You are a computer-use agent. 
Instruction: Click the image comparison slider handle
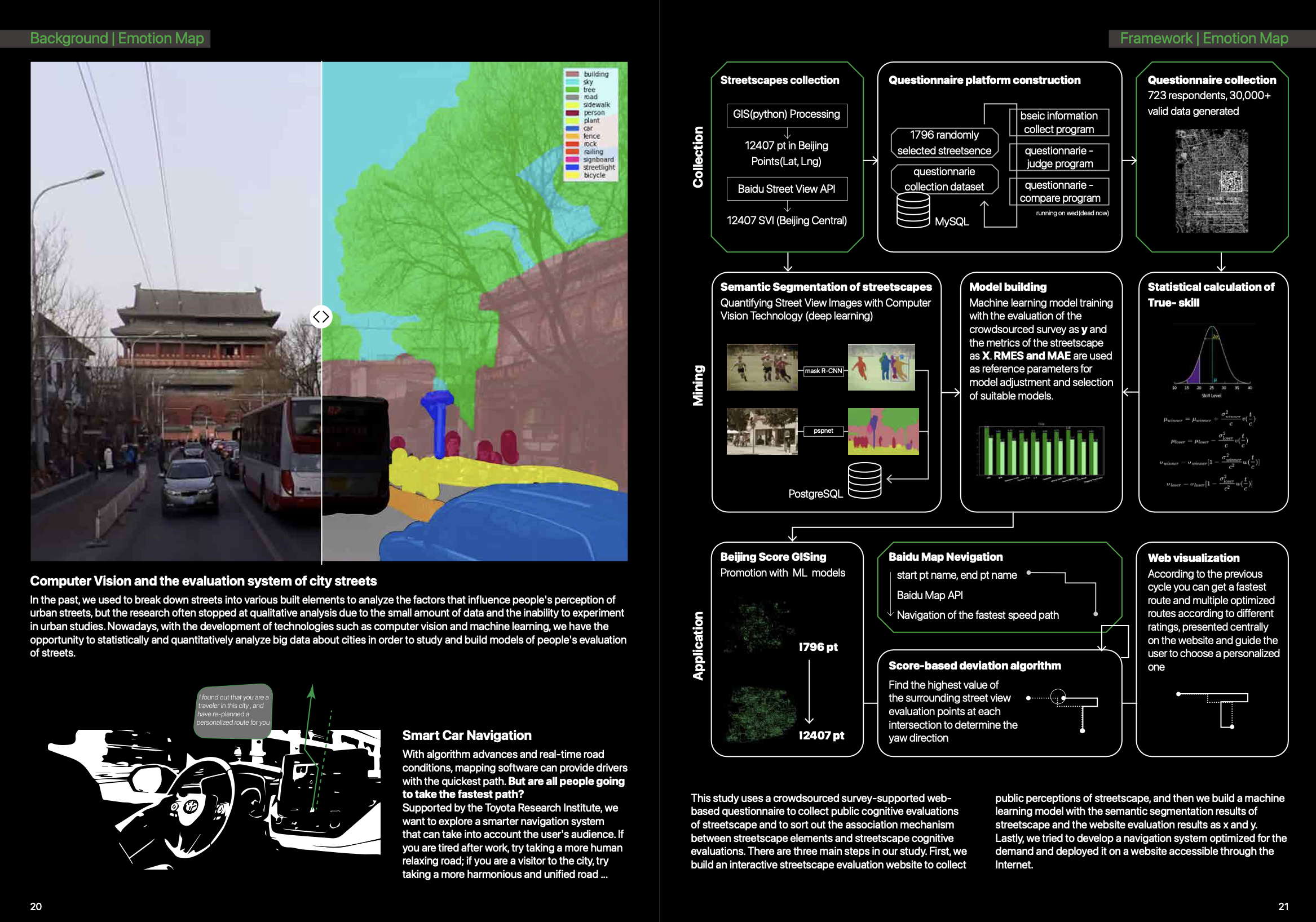tap(321, 316)
